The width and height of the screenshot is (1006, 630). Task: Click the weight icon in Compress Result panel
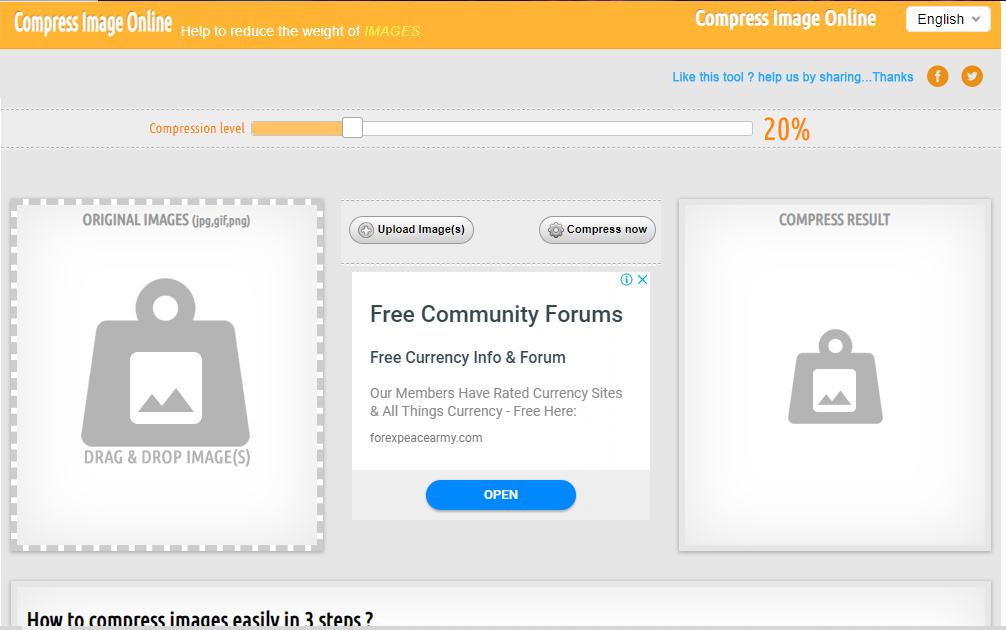pos(834,379)
